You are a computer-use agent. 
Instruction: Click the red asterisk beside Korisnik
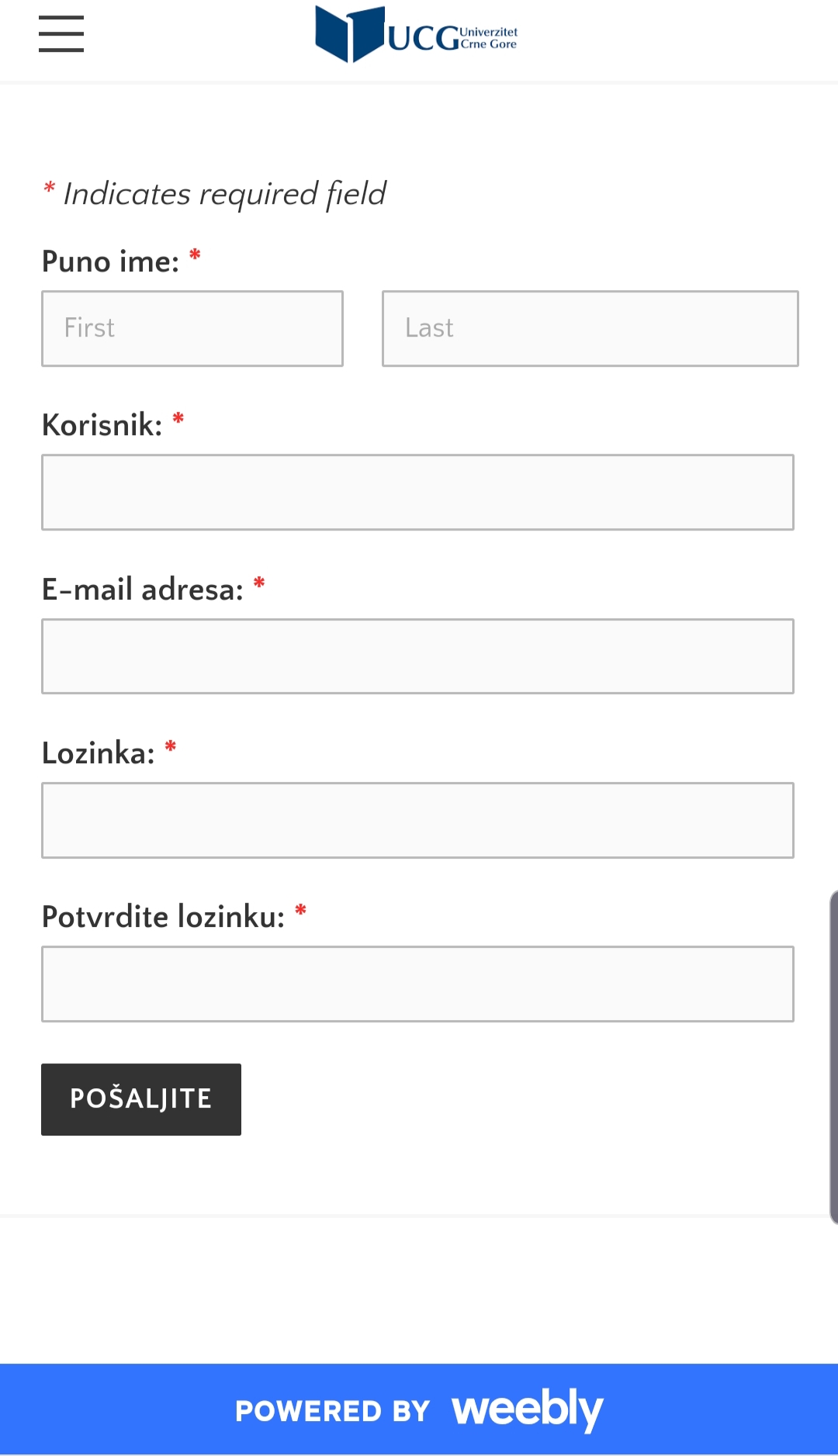[x=178, y=420]
